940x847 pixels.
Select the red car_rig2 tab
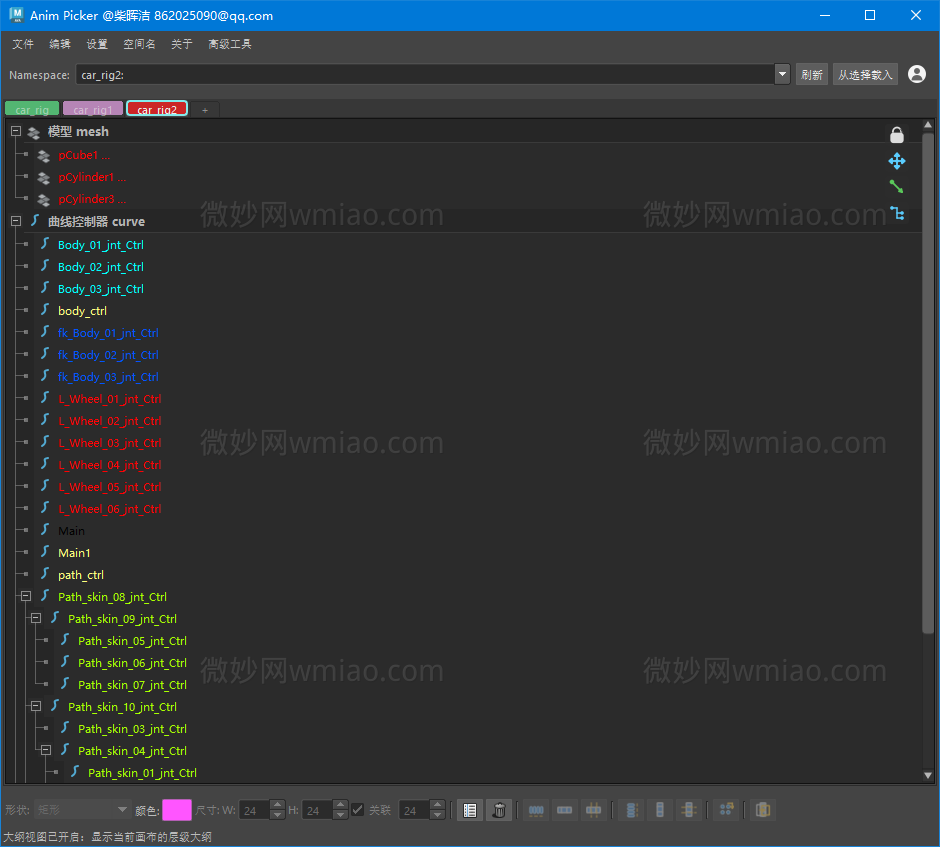(157, 109)
